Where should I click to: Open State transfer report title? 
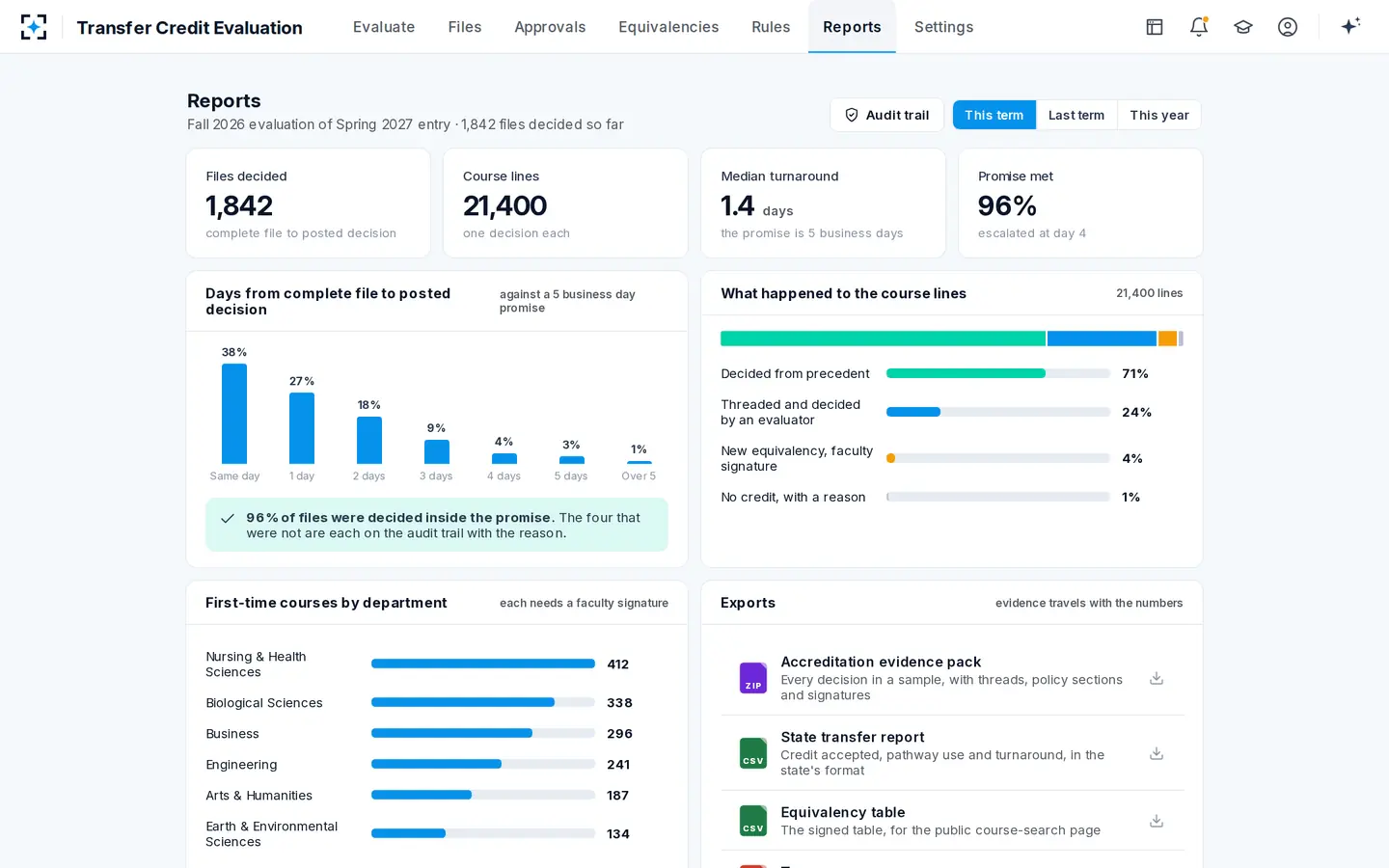[x=853, y=737]
